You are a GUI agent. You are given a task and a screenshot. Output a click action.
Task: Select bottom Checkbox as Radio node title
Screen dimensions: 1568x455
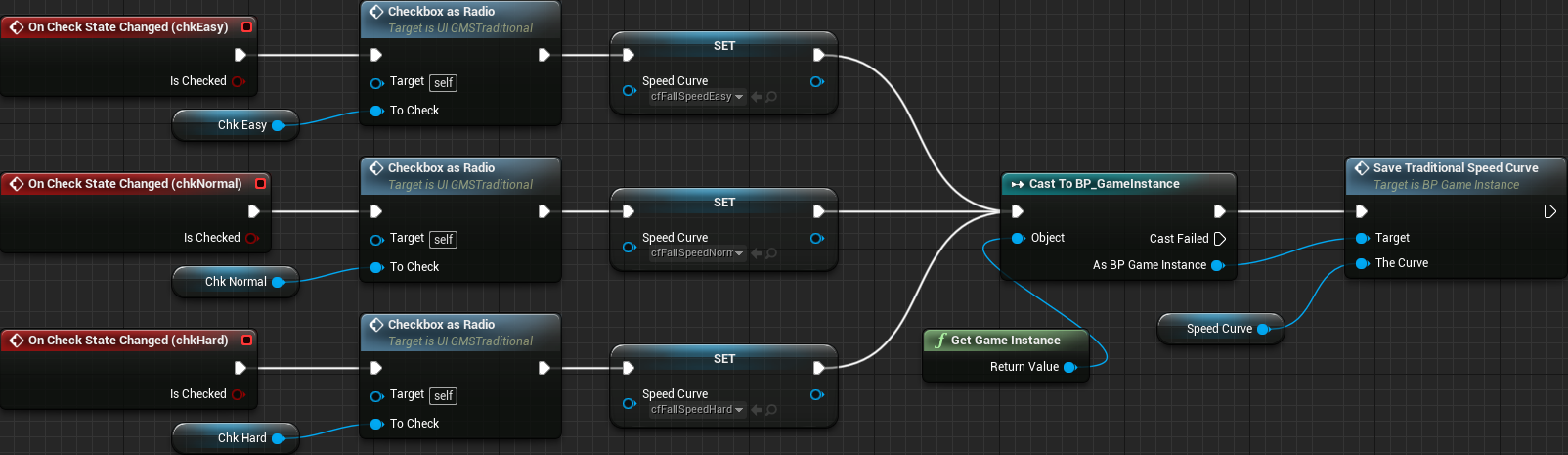pos(441,325)
